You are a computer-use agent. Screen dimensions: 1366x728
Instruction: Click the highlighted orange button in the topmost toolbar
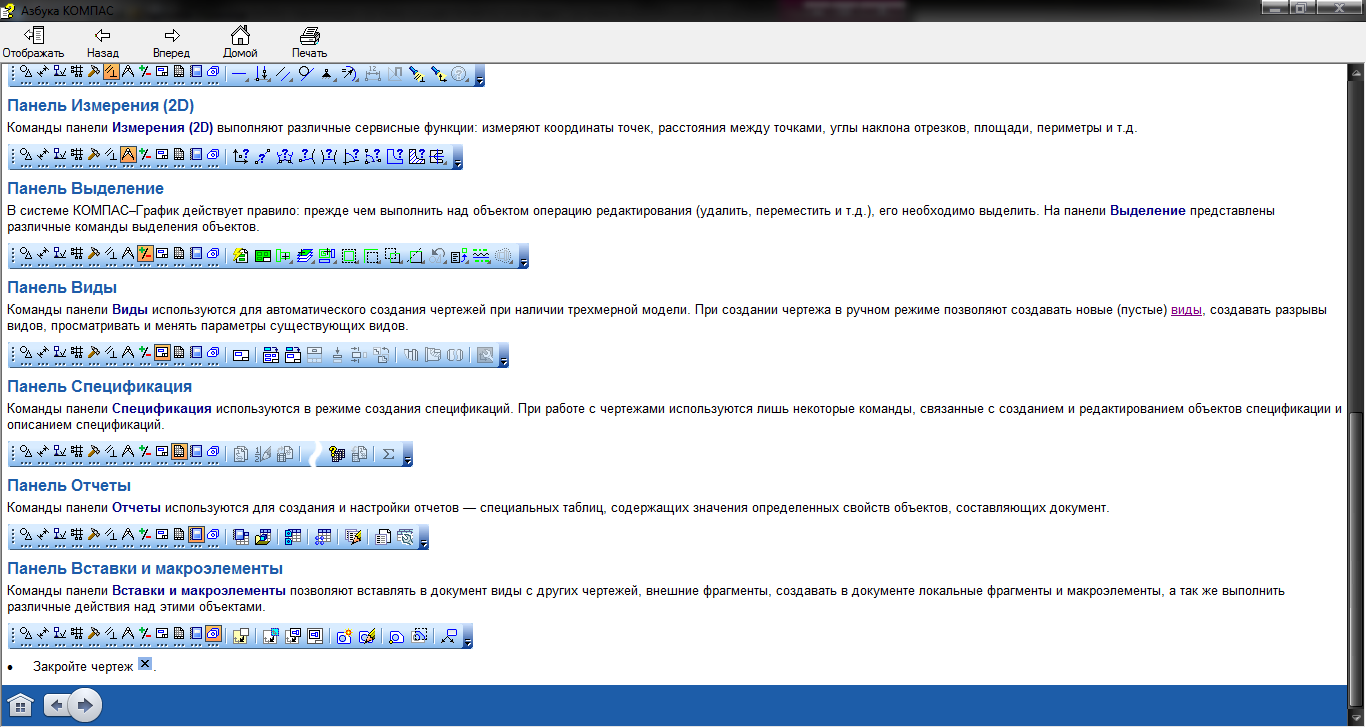[111, 72]
